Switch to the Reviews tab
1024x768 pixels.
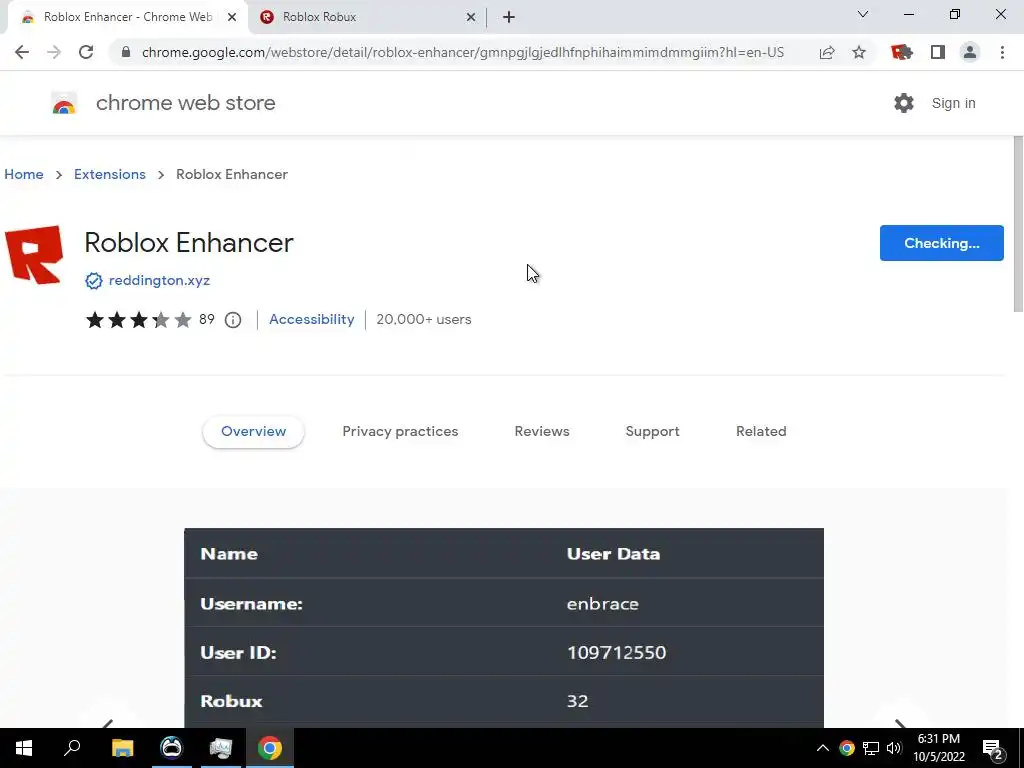542,432
